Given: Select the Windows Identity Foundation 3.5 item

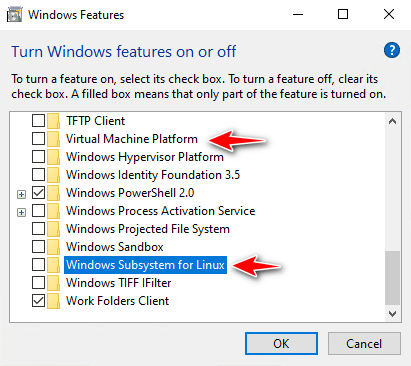Looking at the screenshot, I should click(x=153, y=175).
